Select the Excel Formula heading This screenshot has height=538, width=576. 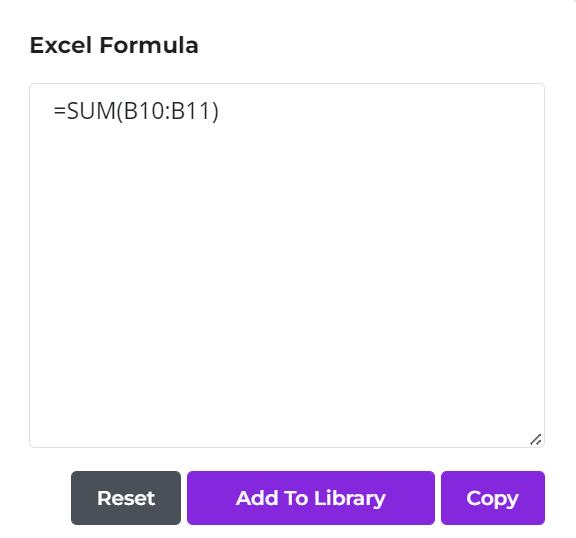pyautogui.click(x=114, y=45)
